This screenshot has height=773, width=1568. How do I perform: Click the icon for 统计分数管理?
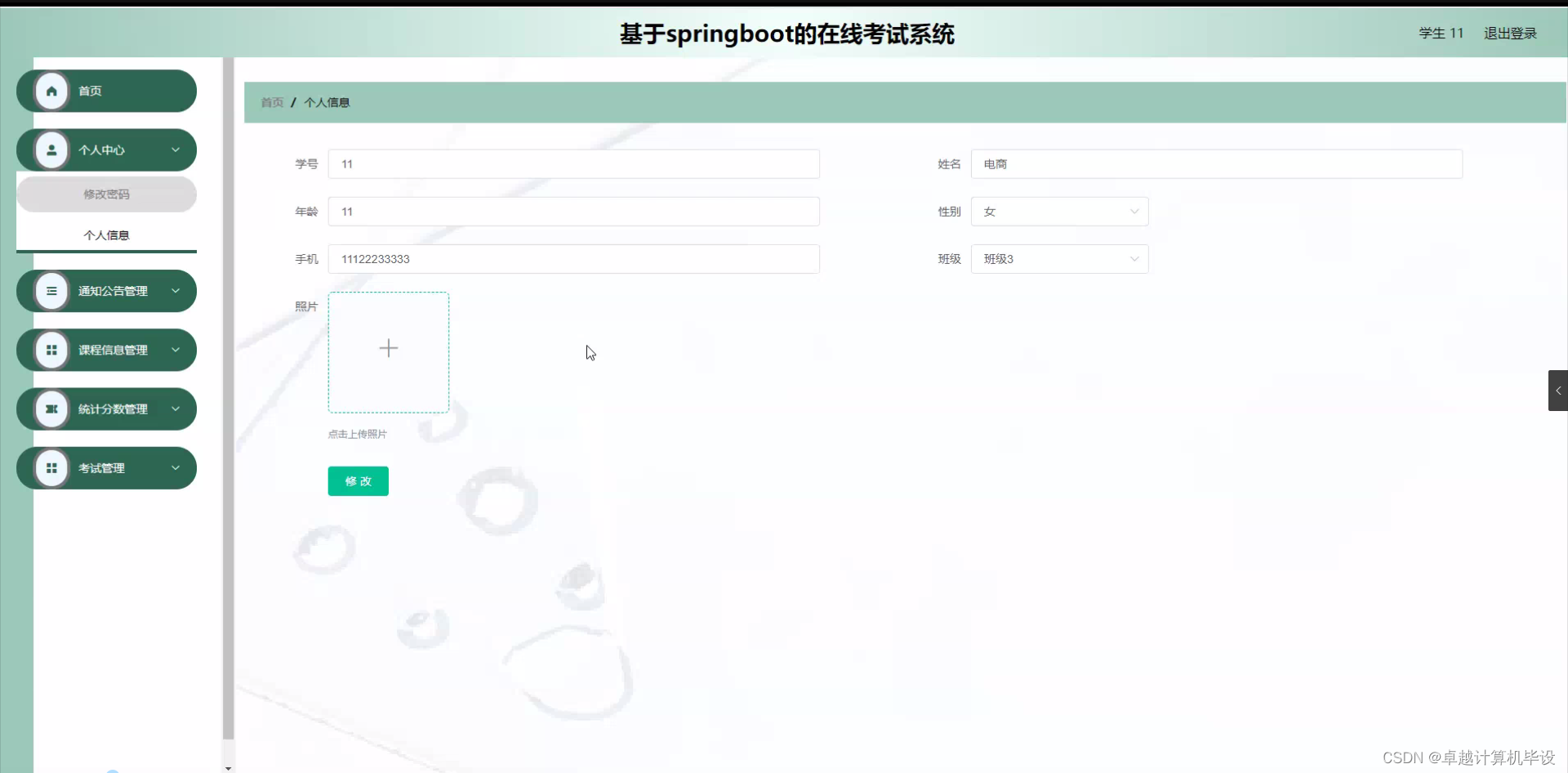(x=51, y=409)
